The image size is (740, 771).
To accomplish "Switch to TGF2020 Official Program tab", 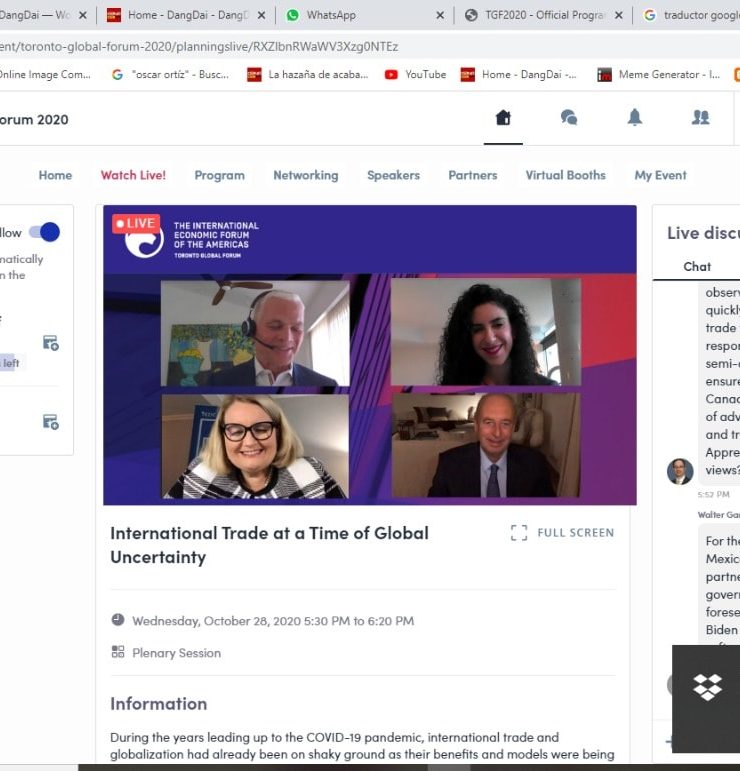I will (x=544, y=15).
